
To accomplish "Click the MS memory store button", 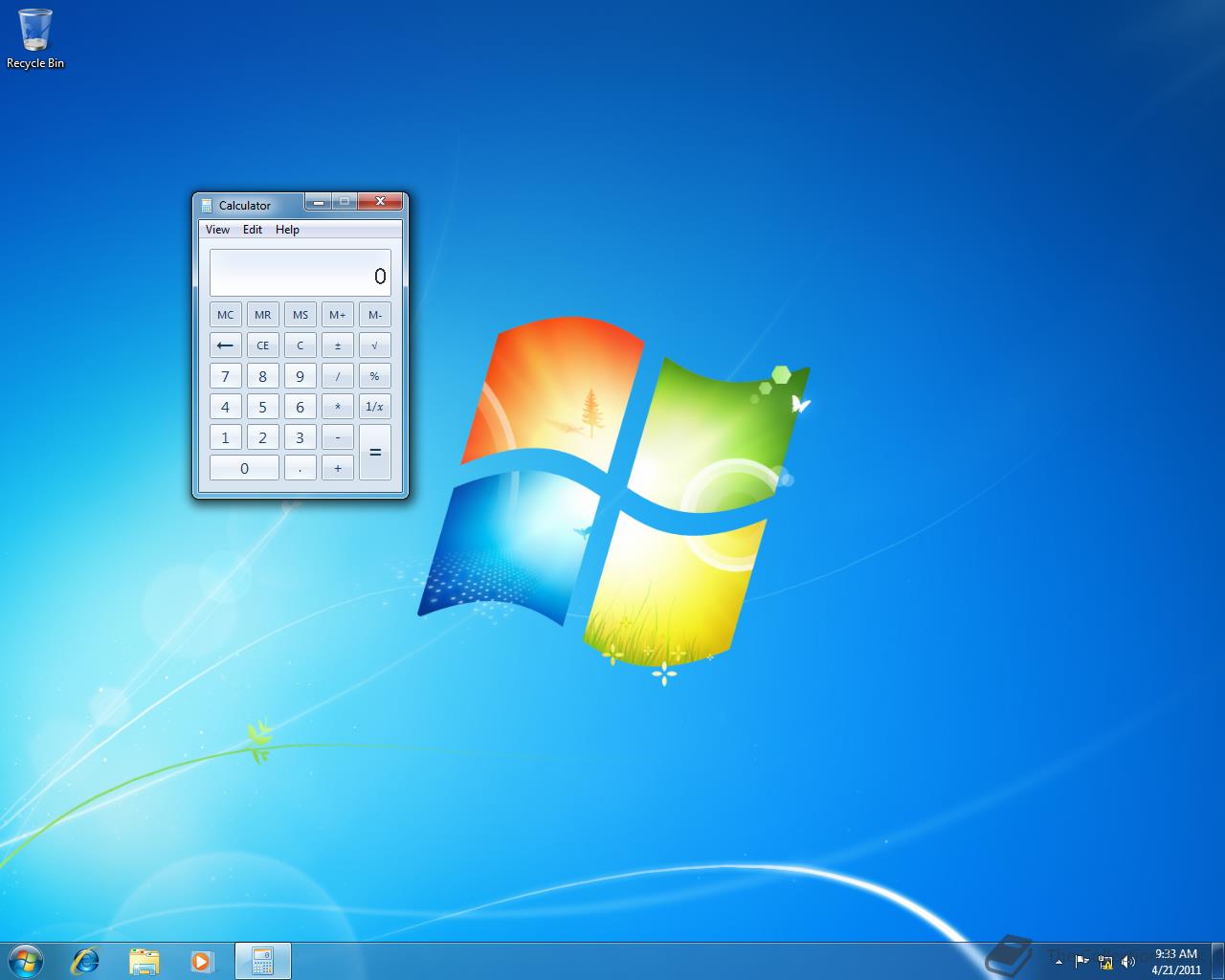I will coord(301,315).
